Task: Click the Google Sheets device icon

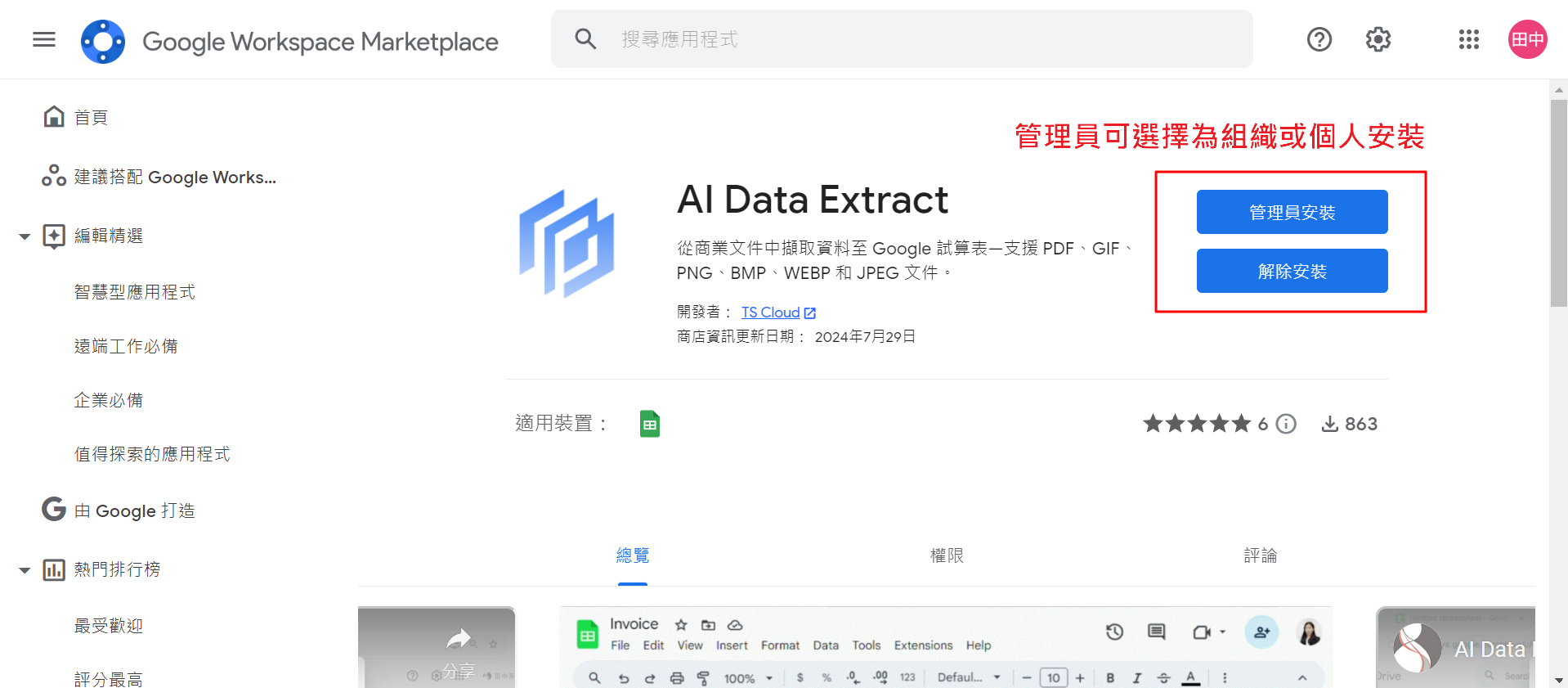Action: pos(650,424)
